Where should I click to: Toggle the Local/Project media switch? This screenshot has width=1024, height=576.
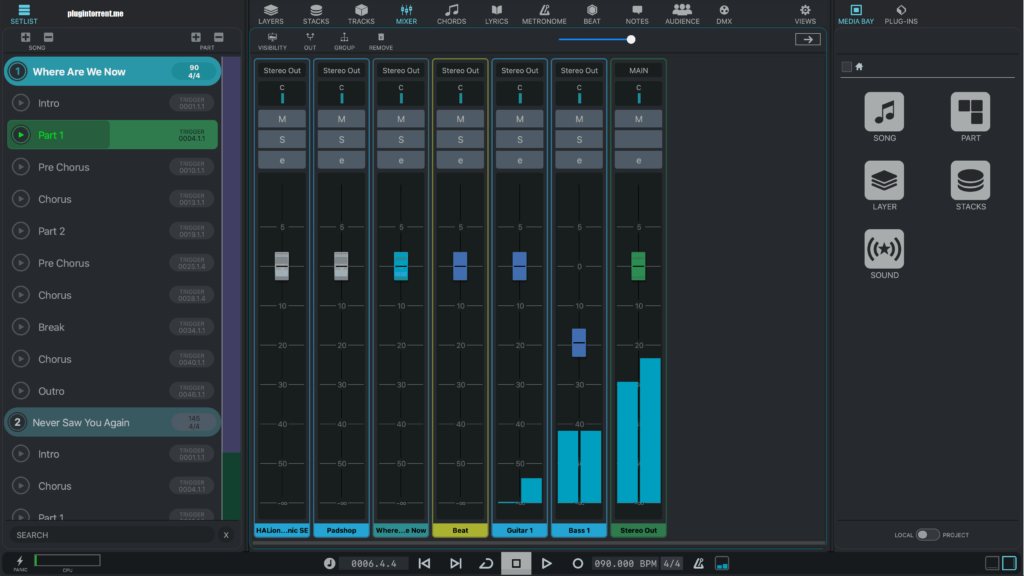pos(927,535)
